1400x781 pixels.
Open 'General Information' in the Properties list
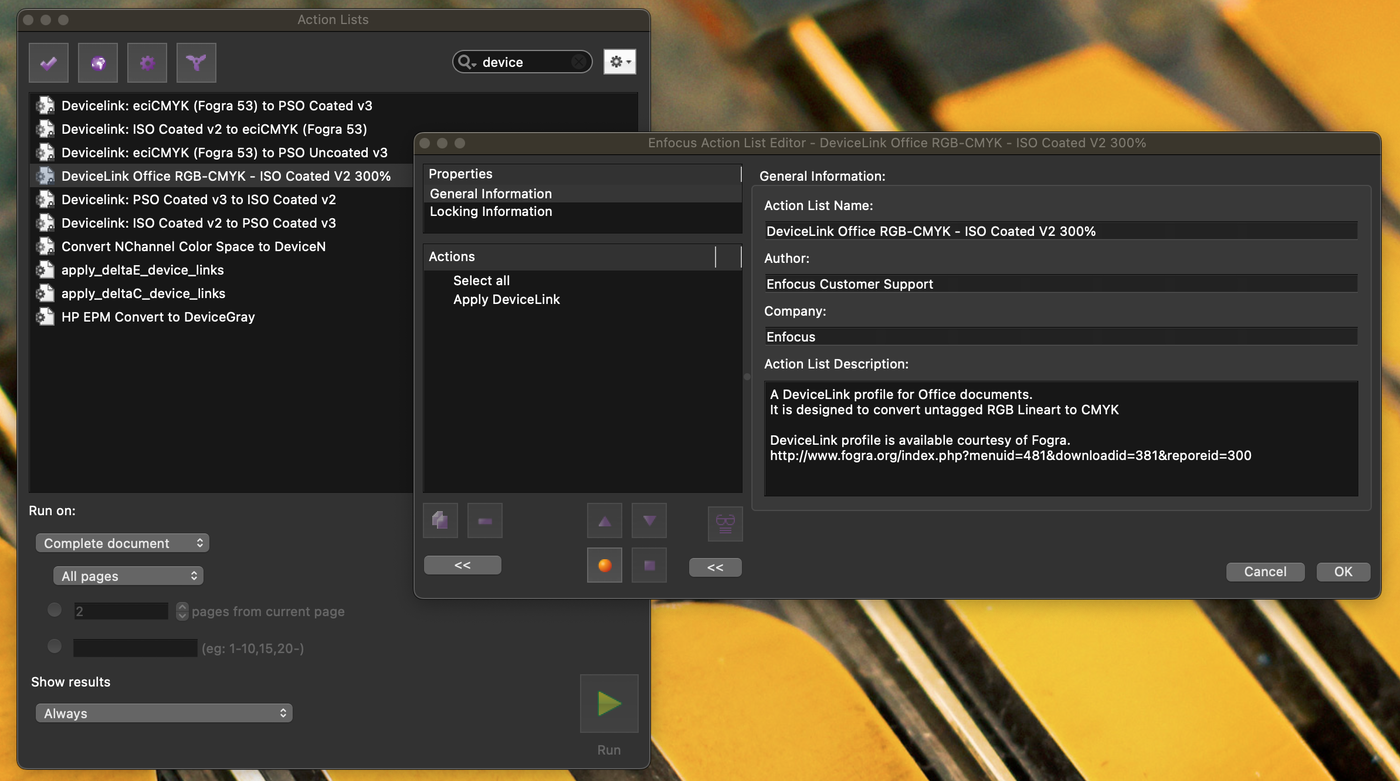[x=582, y=194]
